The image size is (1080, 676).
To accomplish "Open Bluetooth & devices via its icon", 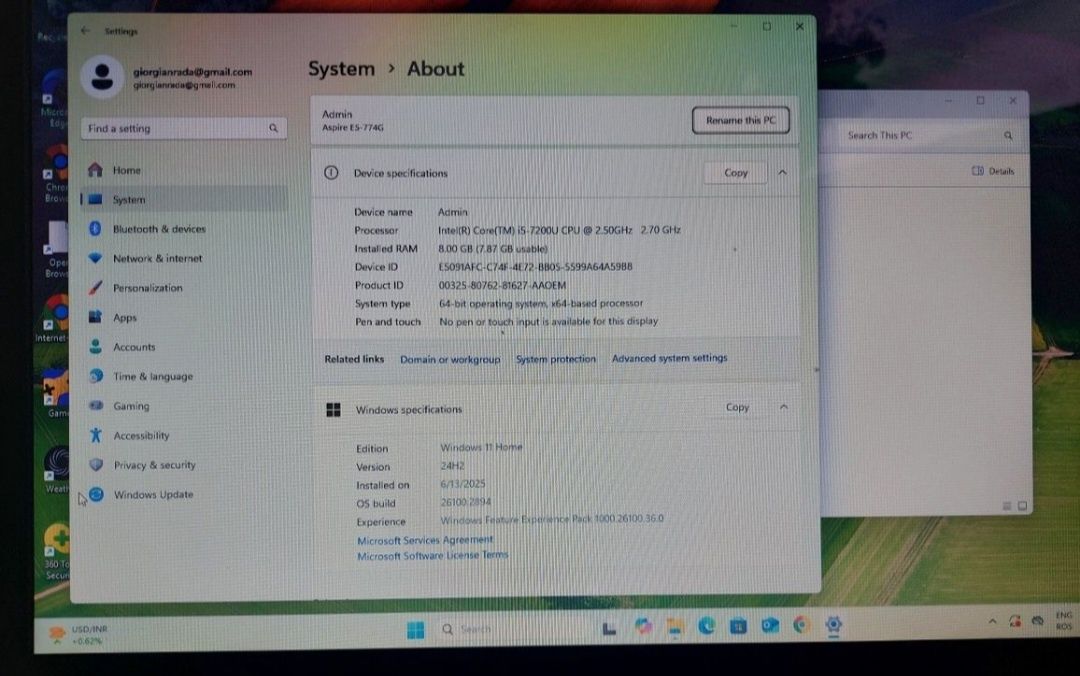I will point(96,228).
